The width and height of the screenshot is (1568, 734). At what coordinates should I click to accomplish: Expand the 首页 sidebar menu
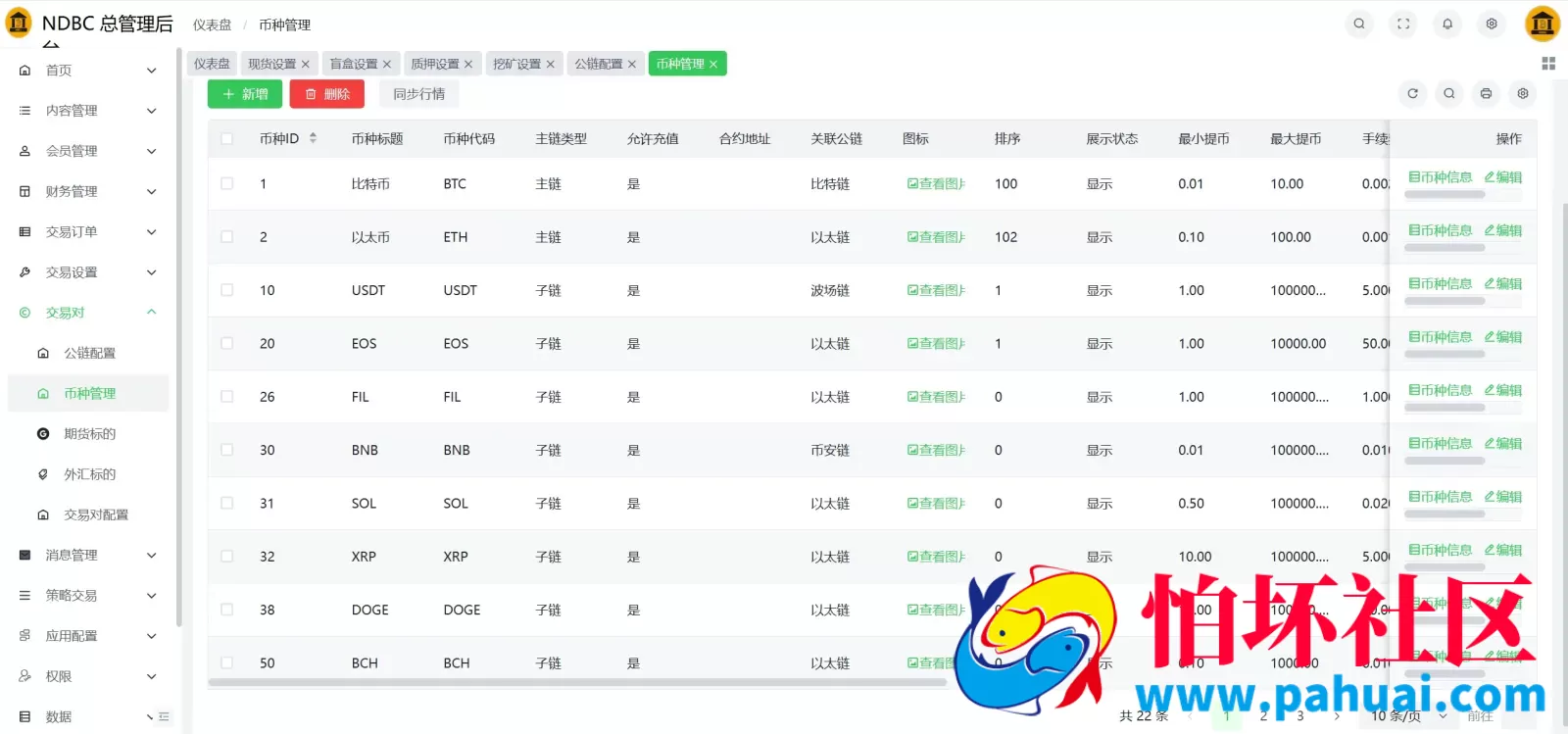coord(88,71)
